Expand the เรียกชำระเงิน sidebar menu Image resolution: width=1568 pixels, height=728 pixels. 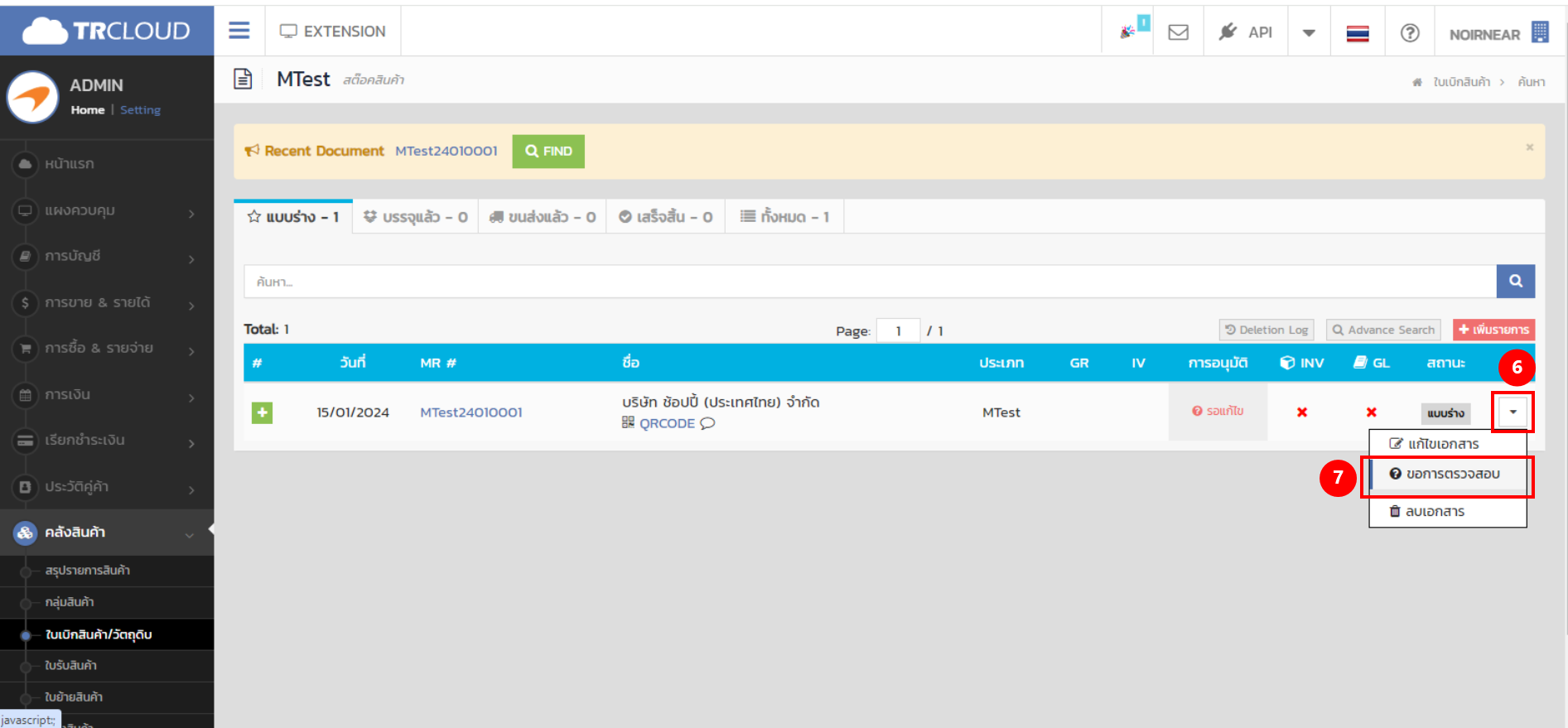[x=107, y=440]
